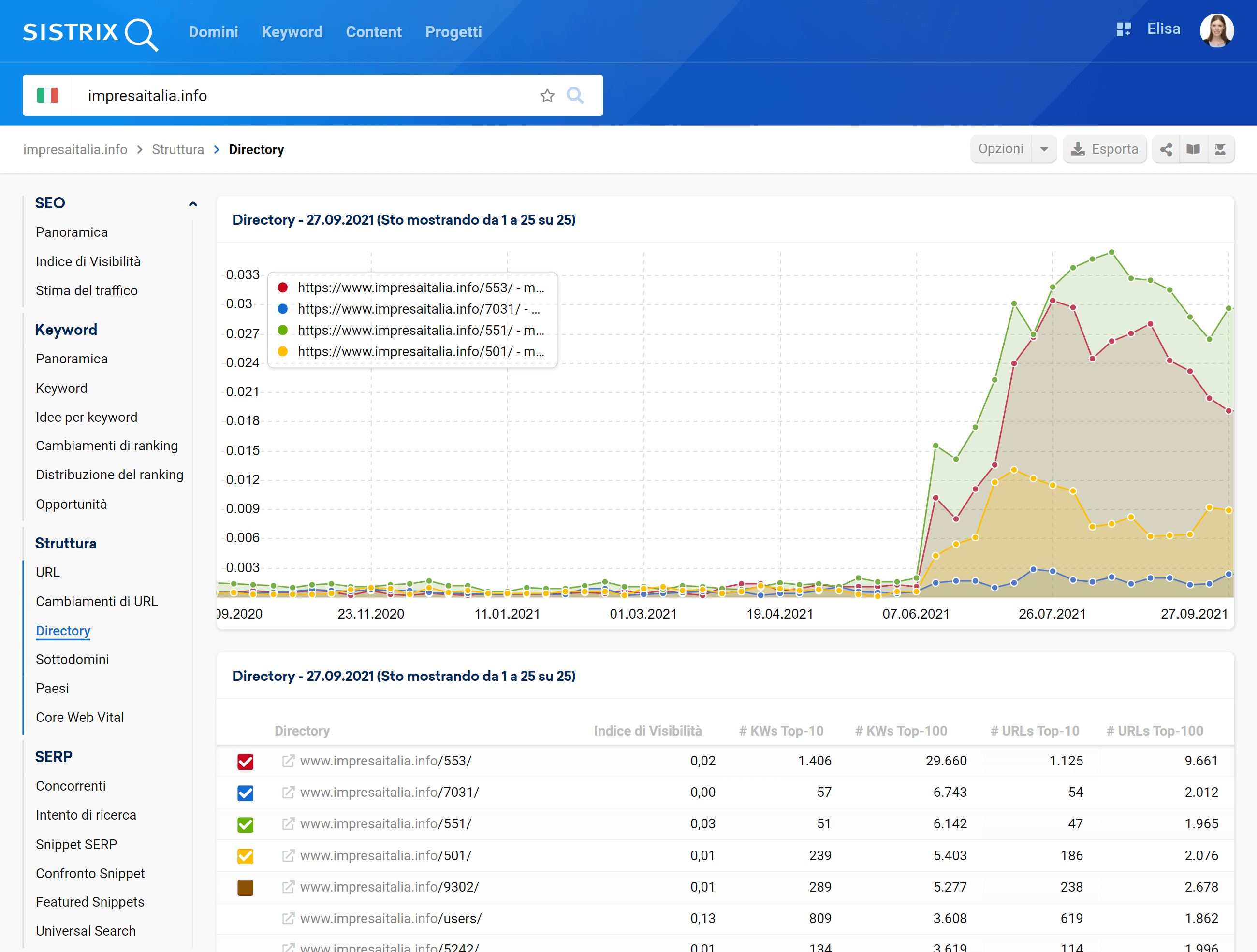1257x952 pixels.
Task: Toggle blue /7031/ legend entry in chart
Action: tap(409, 309)
